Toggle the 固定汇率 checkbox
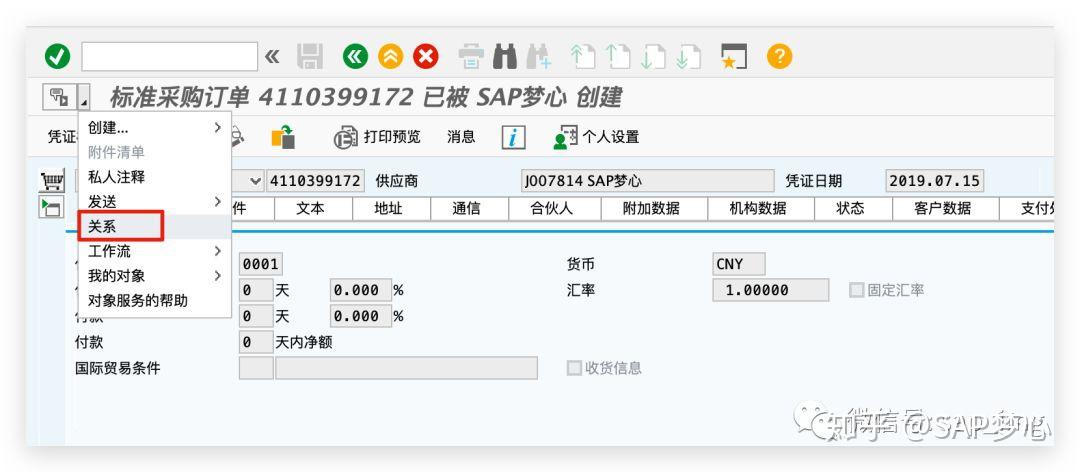Screen dimensions: 1080x472 pyautogui.click(x=856, y=290)
